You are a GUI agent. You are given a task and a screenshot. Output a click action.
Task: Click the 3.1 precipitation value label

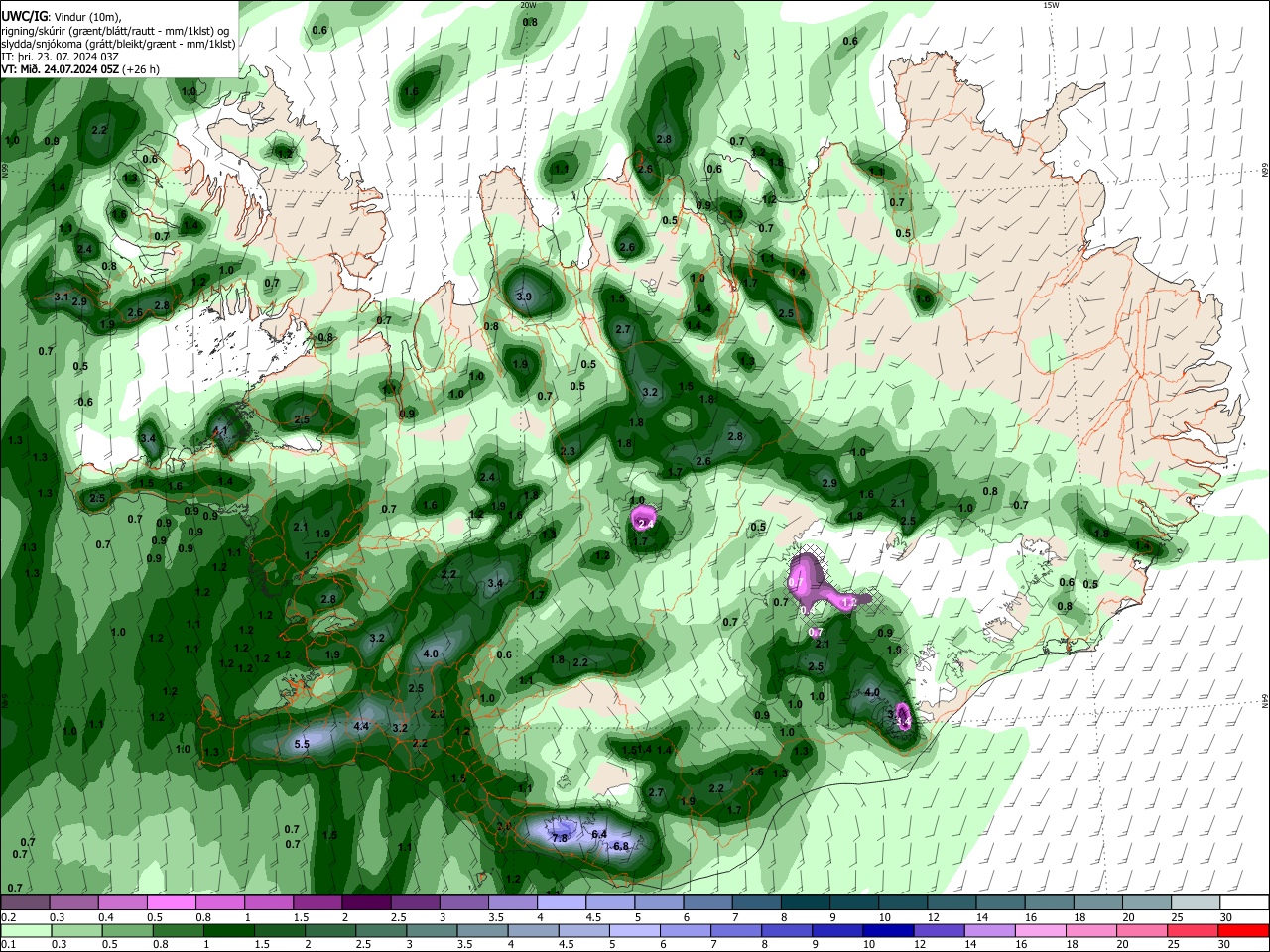pyautogui.click(x=62, y=297)
